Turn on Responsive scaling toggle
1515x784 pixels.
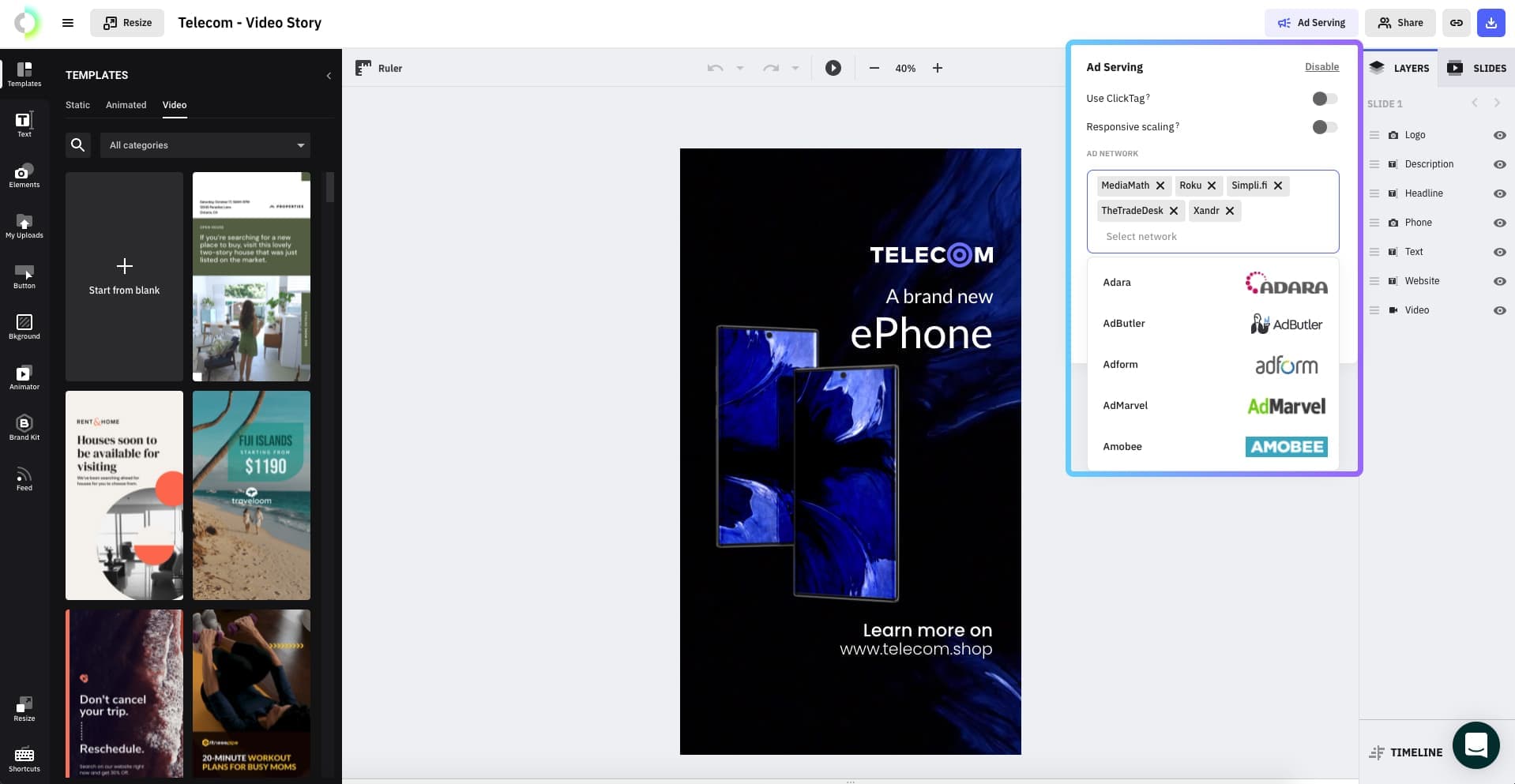tap(1325, 127)
